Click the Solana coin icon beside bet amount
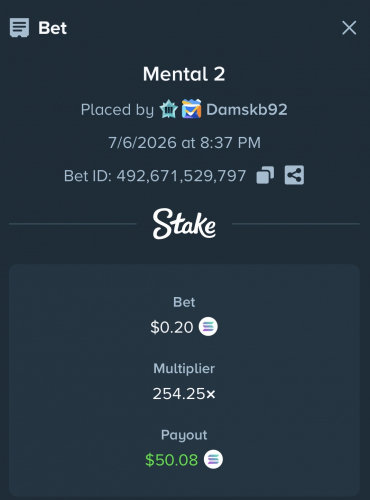Image resolution: width=370 pixels, height=500 pixels. pos(208,327)
